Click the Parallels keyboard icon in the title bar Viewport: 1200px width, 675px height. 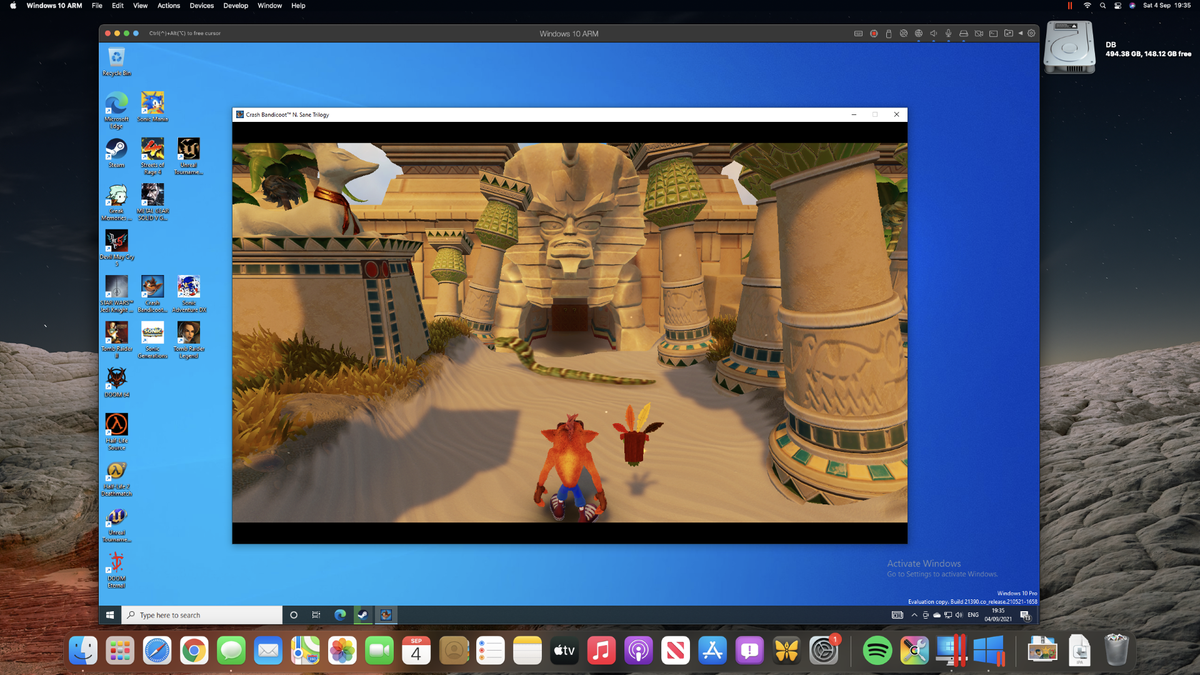tap(858, 33)
